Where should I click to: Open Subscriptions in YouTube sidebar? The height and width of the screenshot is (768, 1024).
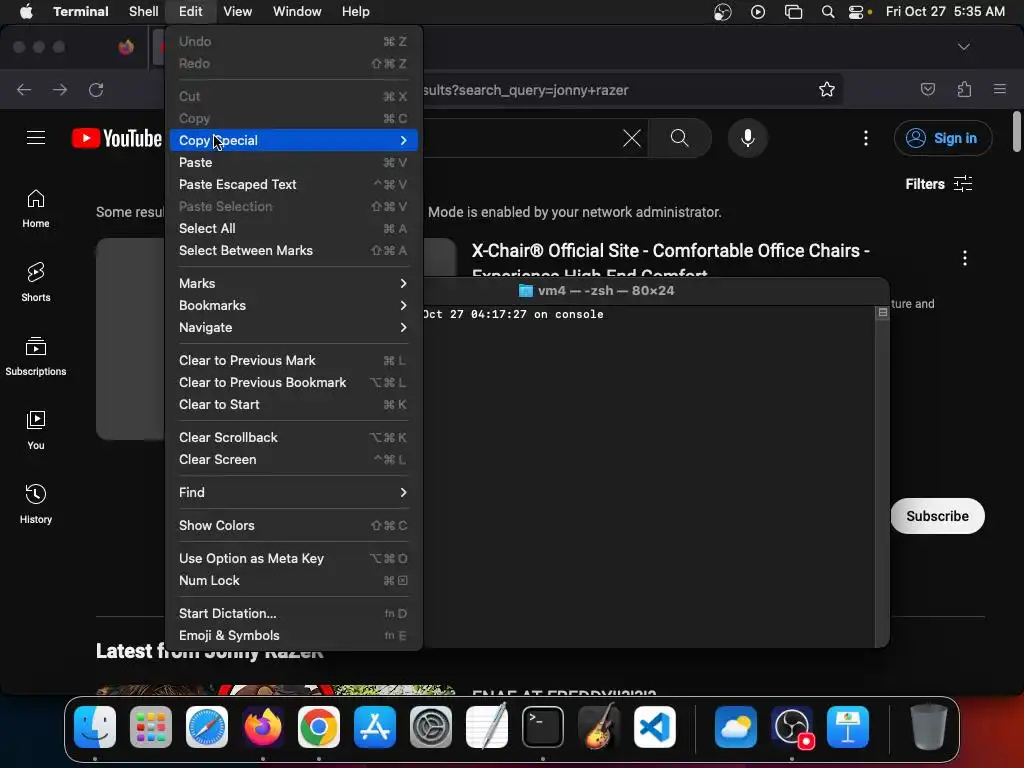36,357
